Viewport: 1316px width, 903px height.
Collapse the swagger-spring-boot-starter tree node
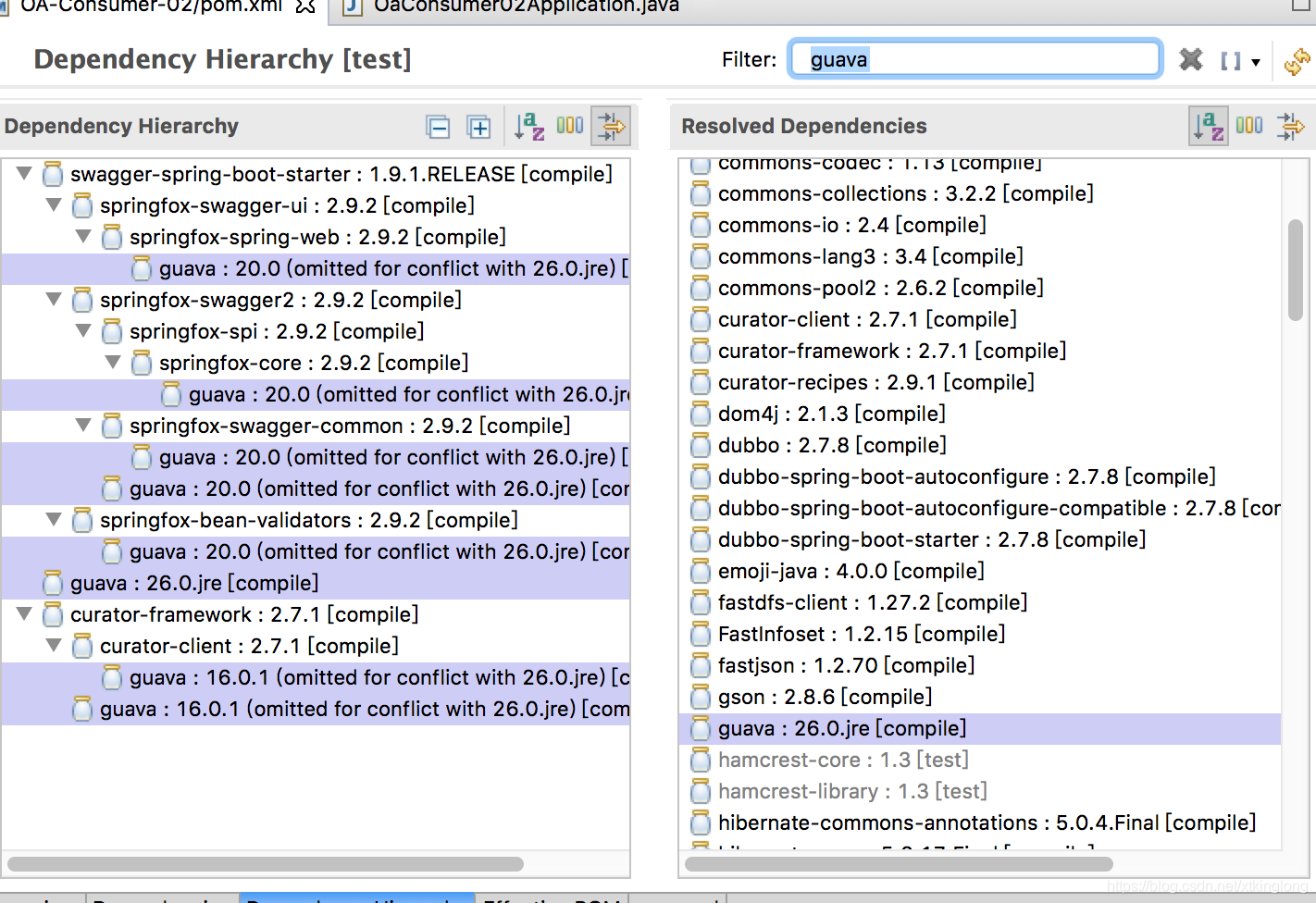[24, 173]
